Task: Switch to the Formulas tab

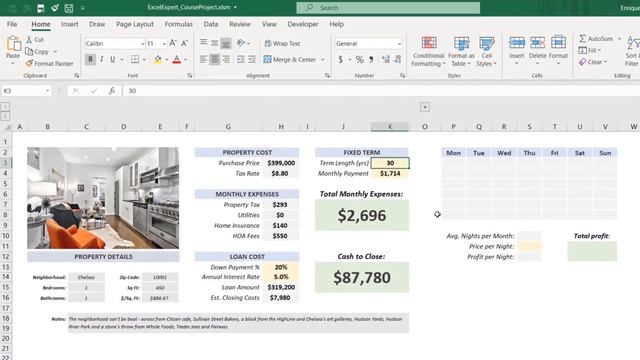Action: [179, 24]
